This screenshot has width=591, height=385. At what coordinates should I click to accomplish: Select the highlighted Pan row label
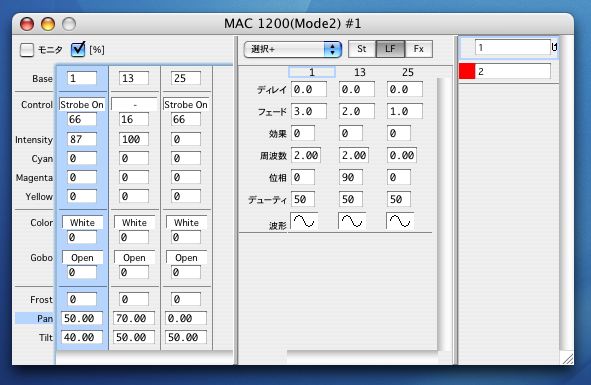click(x=35, y=319)
